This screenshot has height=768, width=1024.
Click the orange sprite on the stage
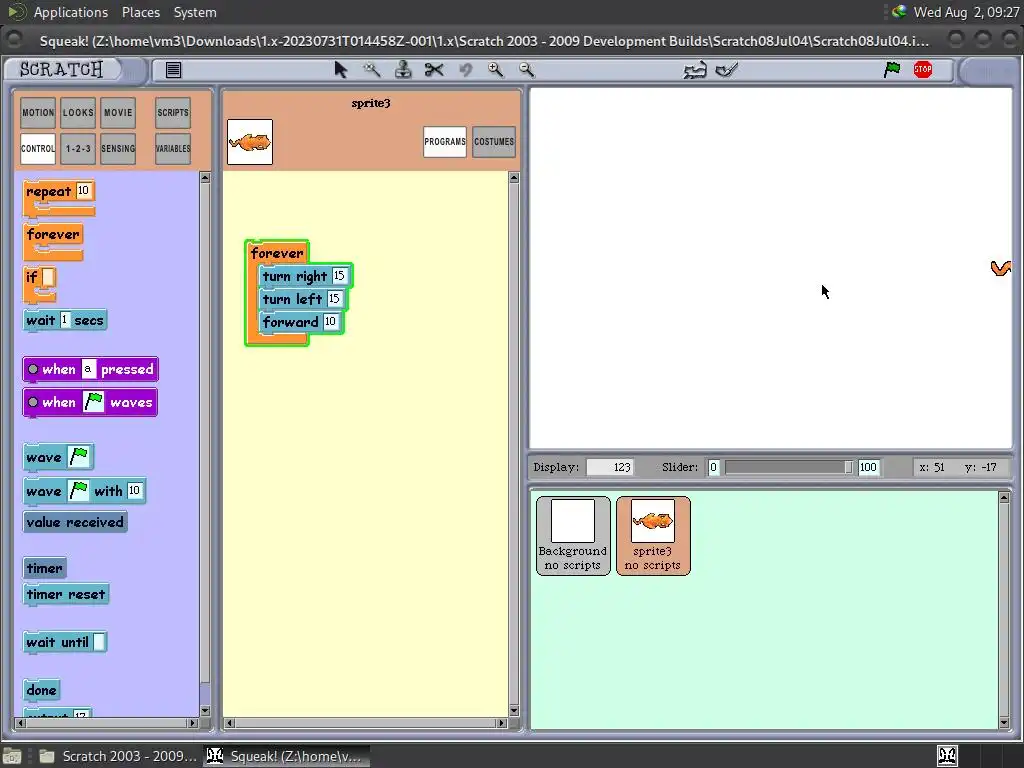point(1001,268)
